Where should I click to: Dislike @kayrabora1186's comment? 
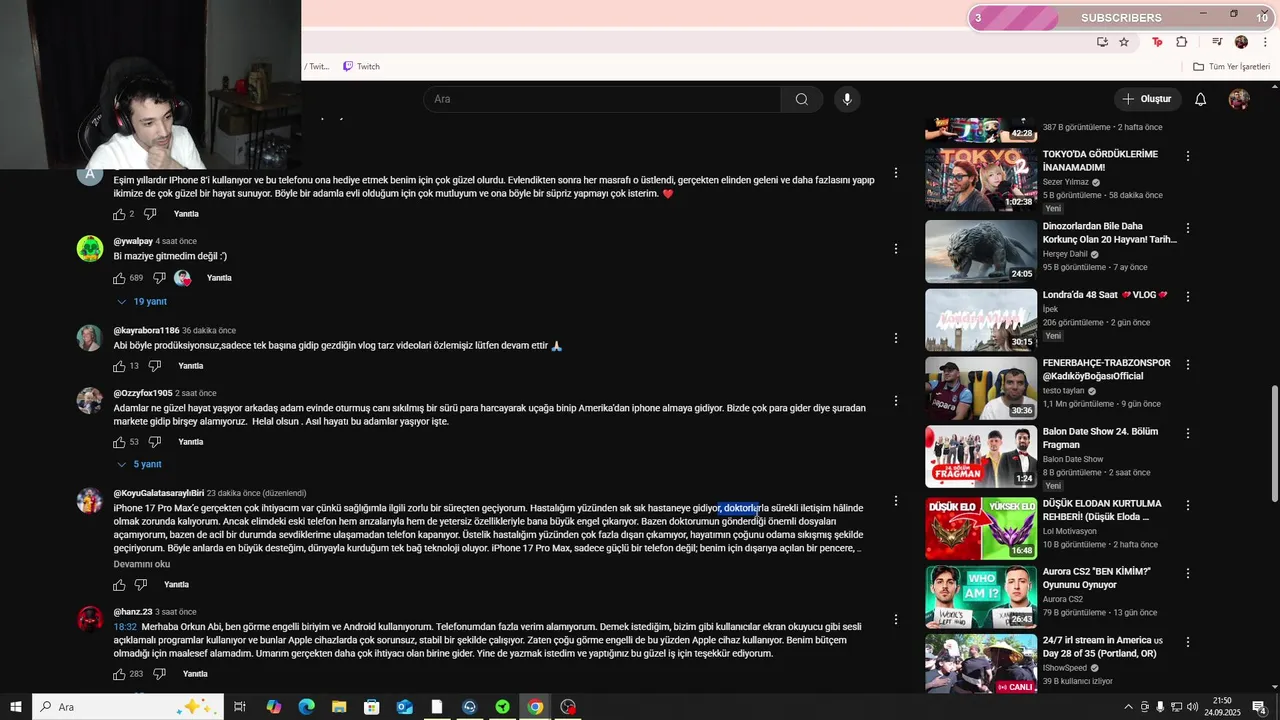[154, 366]
